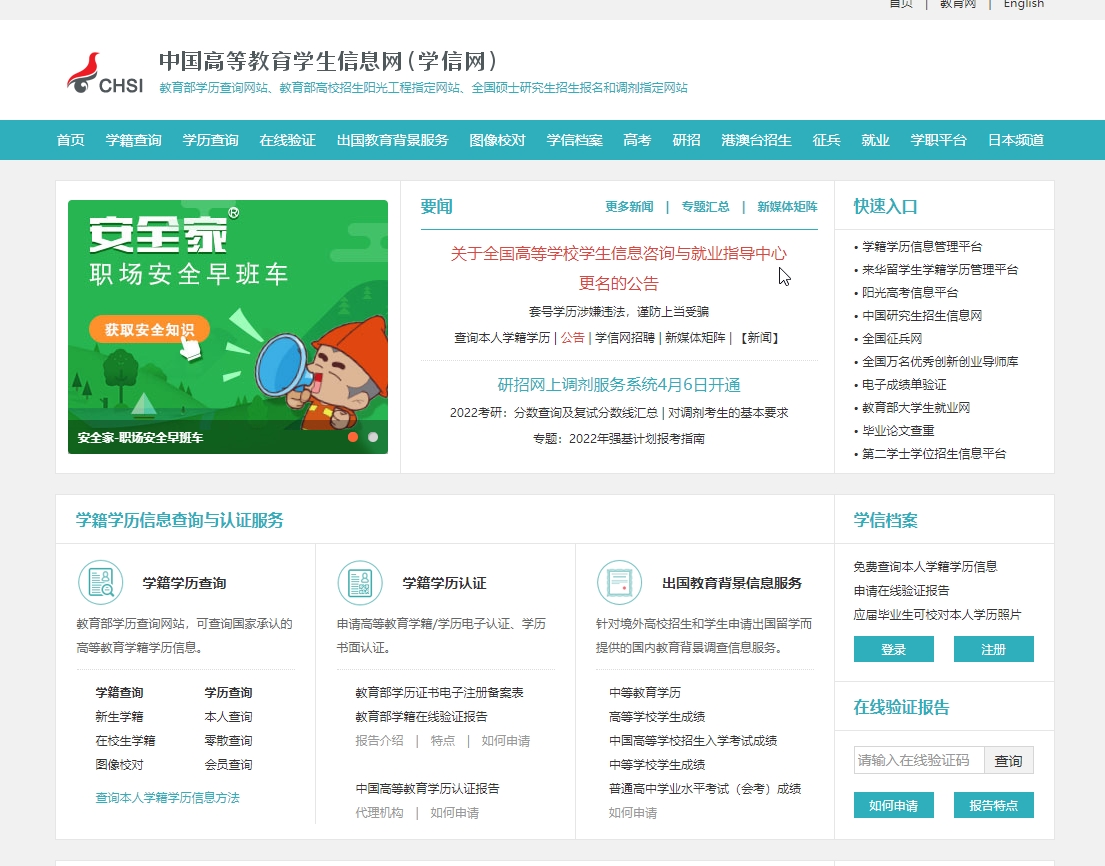Open 套号学历涉嫌违法 notice link
The width and height of the screenshot is (1105, 866).
point(619,311)
